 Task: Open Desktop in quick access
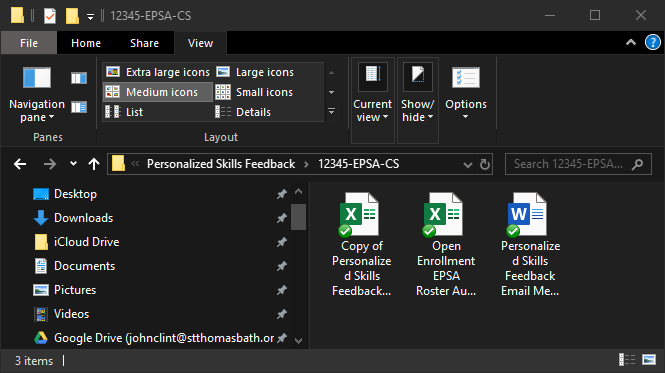pos(64,194)
